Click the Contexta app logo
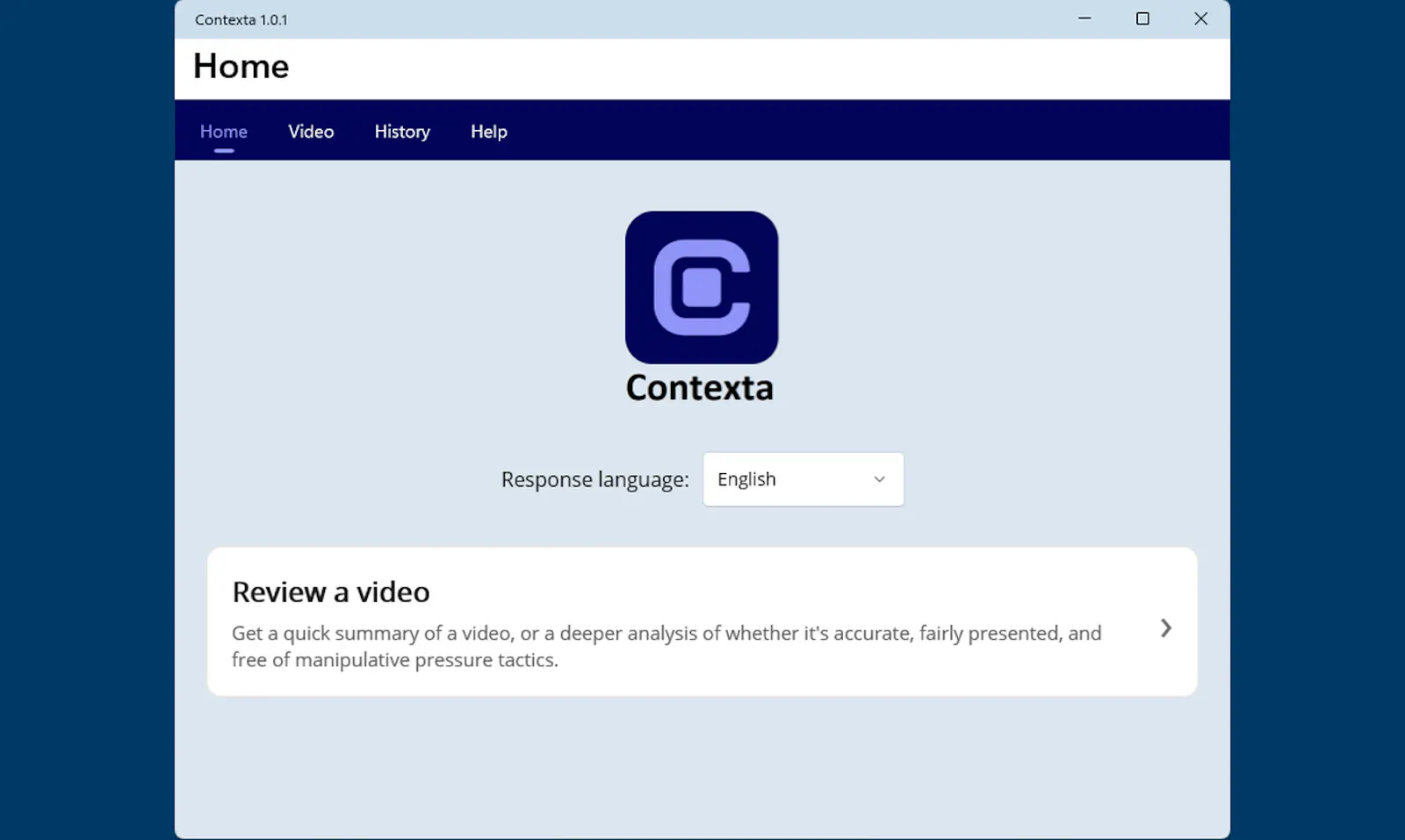 702,287
